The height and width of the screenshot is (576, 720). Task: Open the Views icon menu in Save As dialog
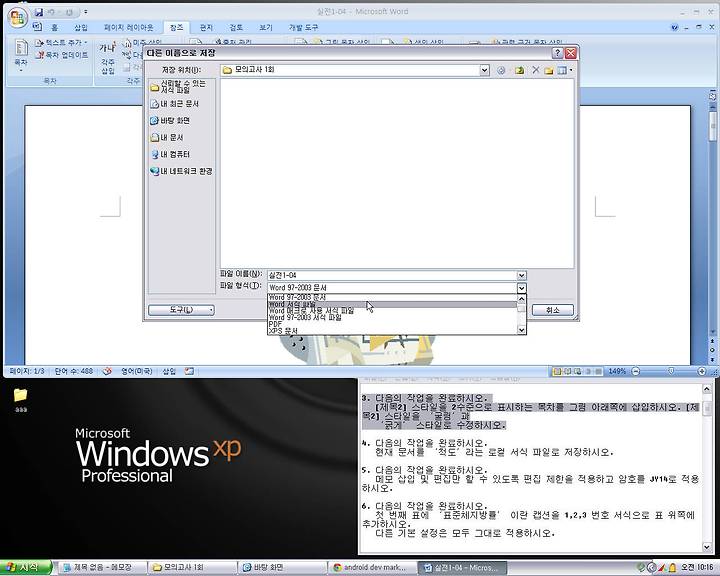(564, 70)
